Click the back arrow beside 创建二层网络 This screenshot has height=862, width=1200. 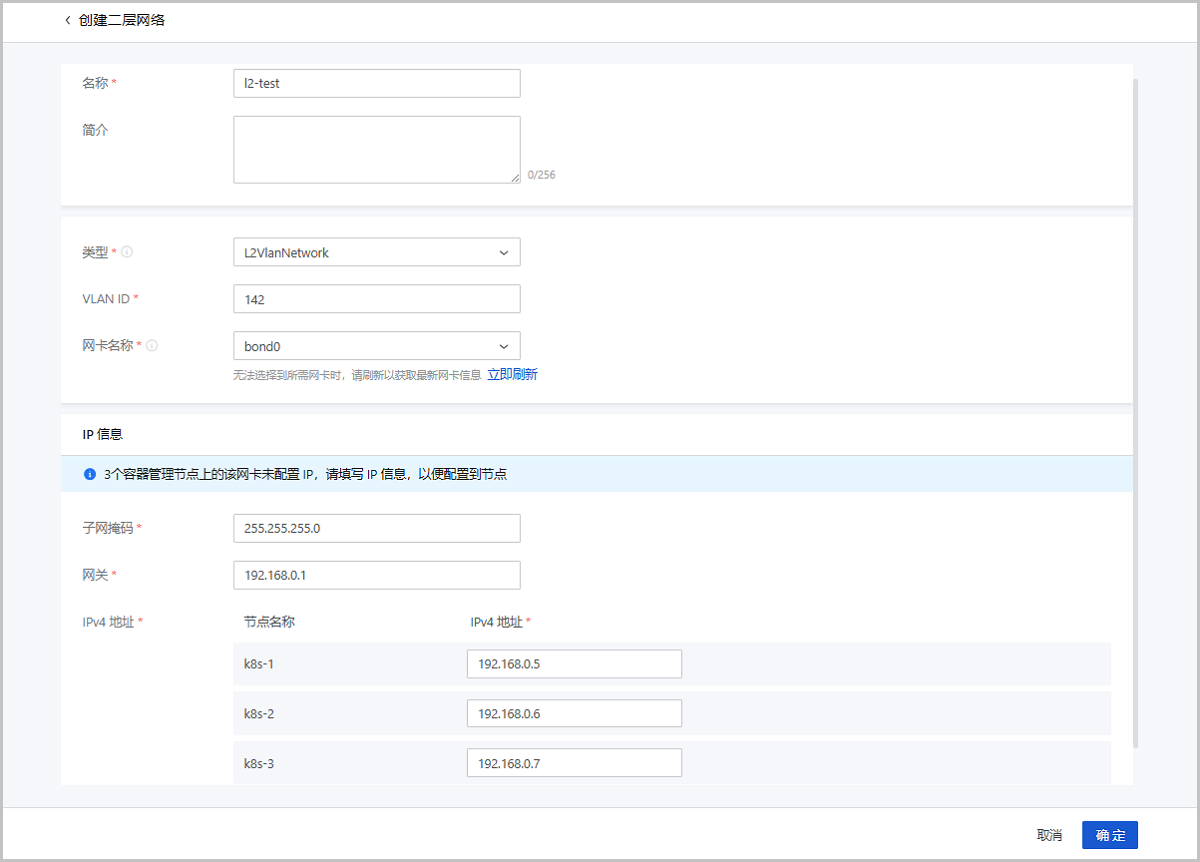[68, 20]
